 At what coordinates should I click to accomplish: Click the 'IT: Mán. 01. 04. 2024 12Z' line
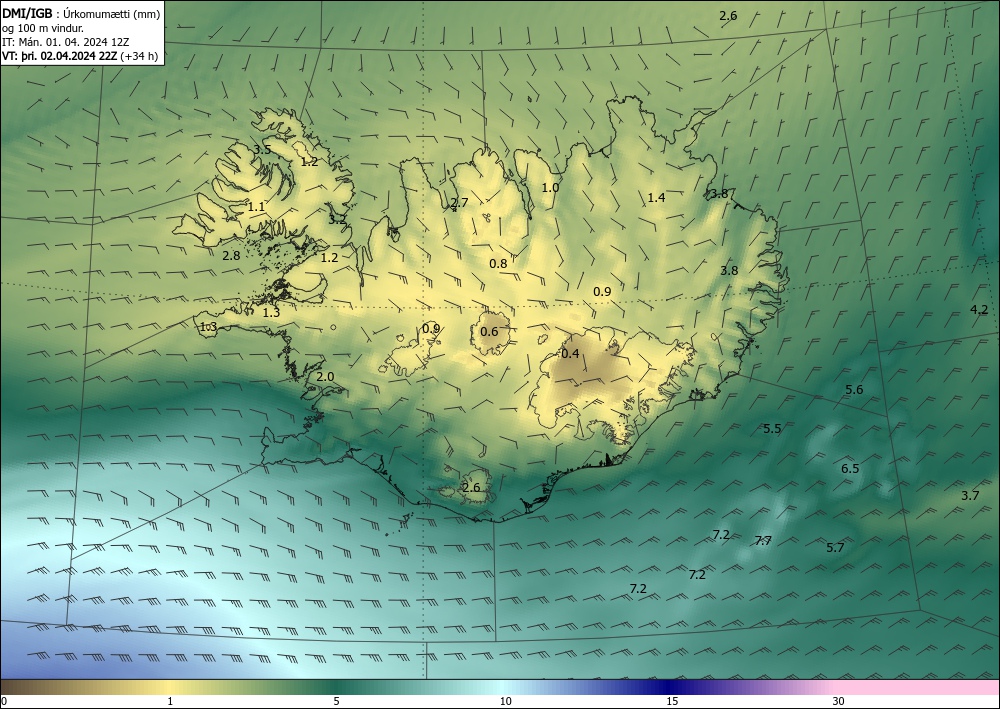(66, 42)
